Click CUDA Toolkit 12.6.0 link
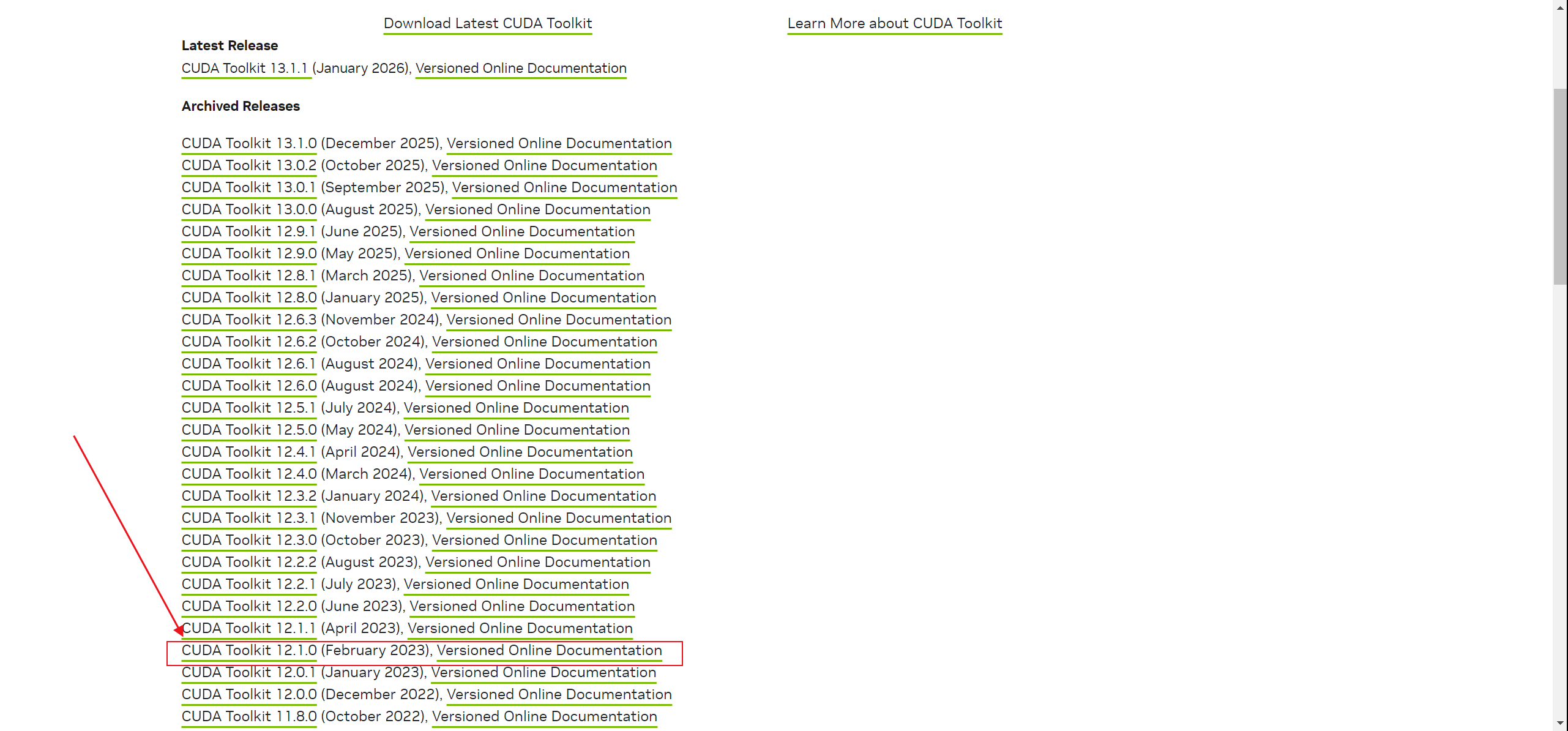 [249, 386]
